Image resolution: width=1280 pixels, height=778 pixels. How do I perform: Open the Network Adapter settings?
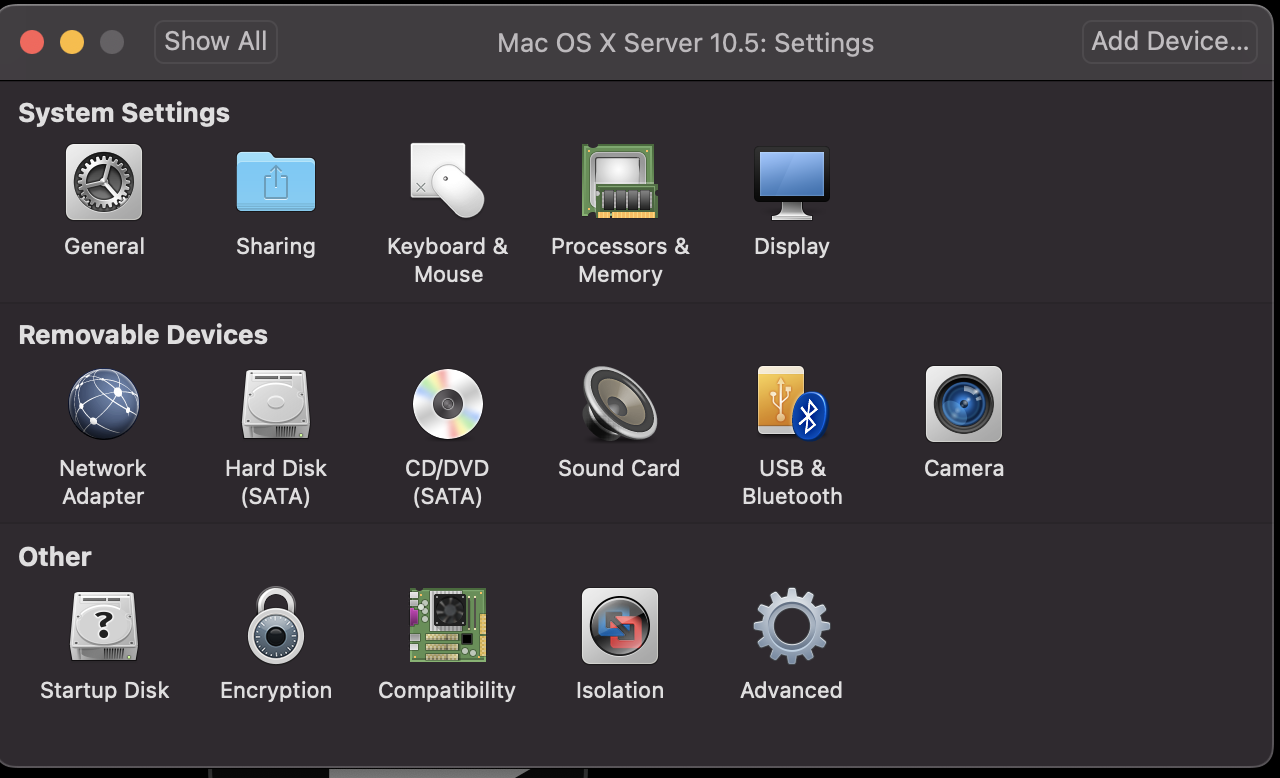(x=104, y=404)
